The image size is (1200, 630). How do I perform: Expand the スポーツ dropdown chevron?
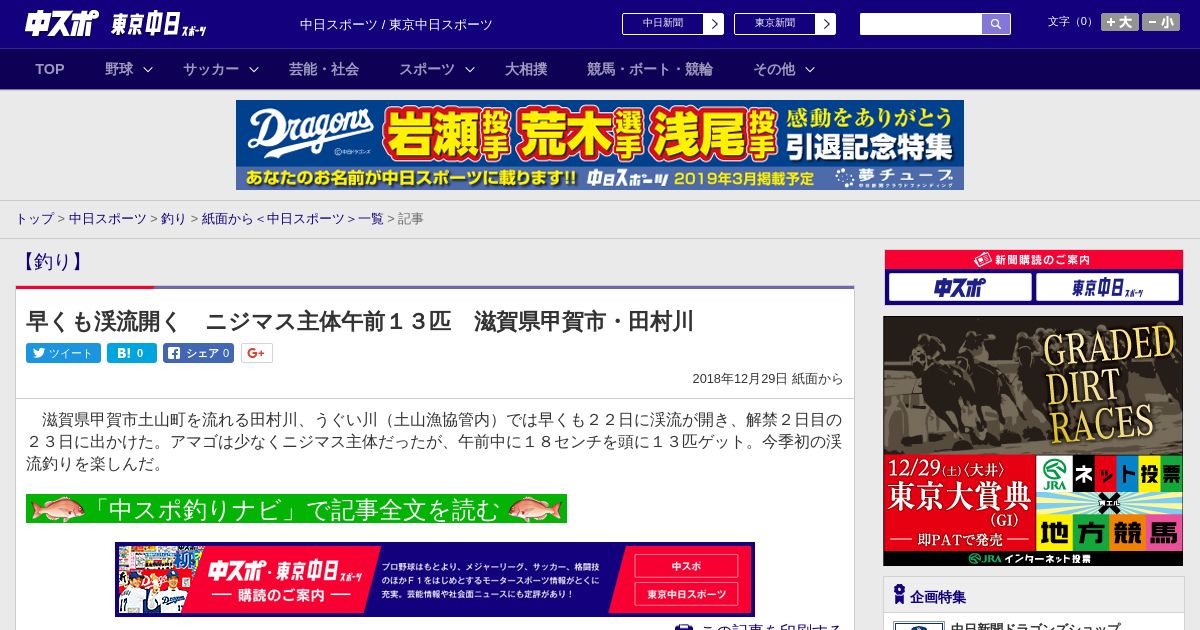(470, 69)
